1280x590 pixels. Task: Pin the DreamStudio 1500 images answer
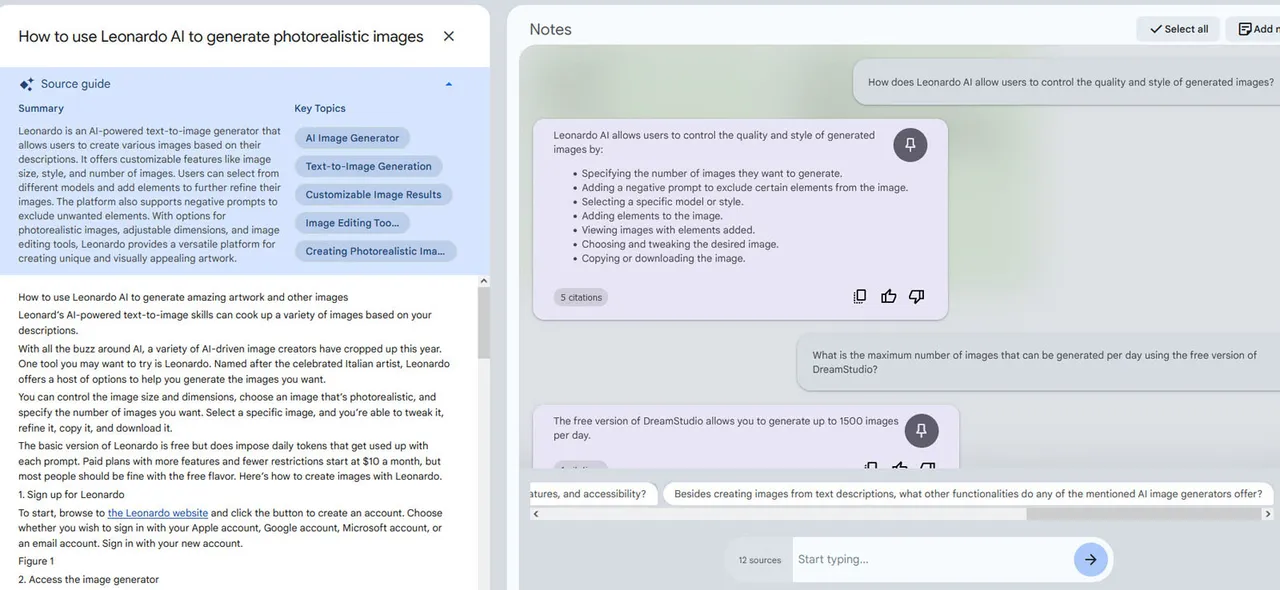pos(921,430)
